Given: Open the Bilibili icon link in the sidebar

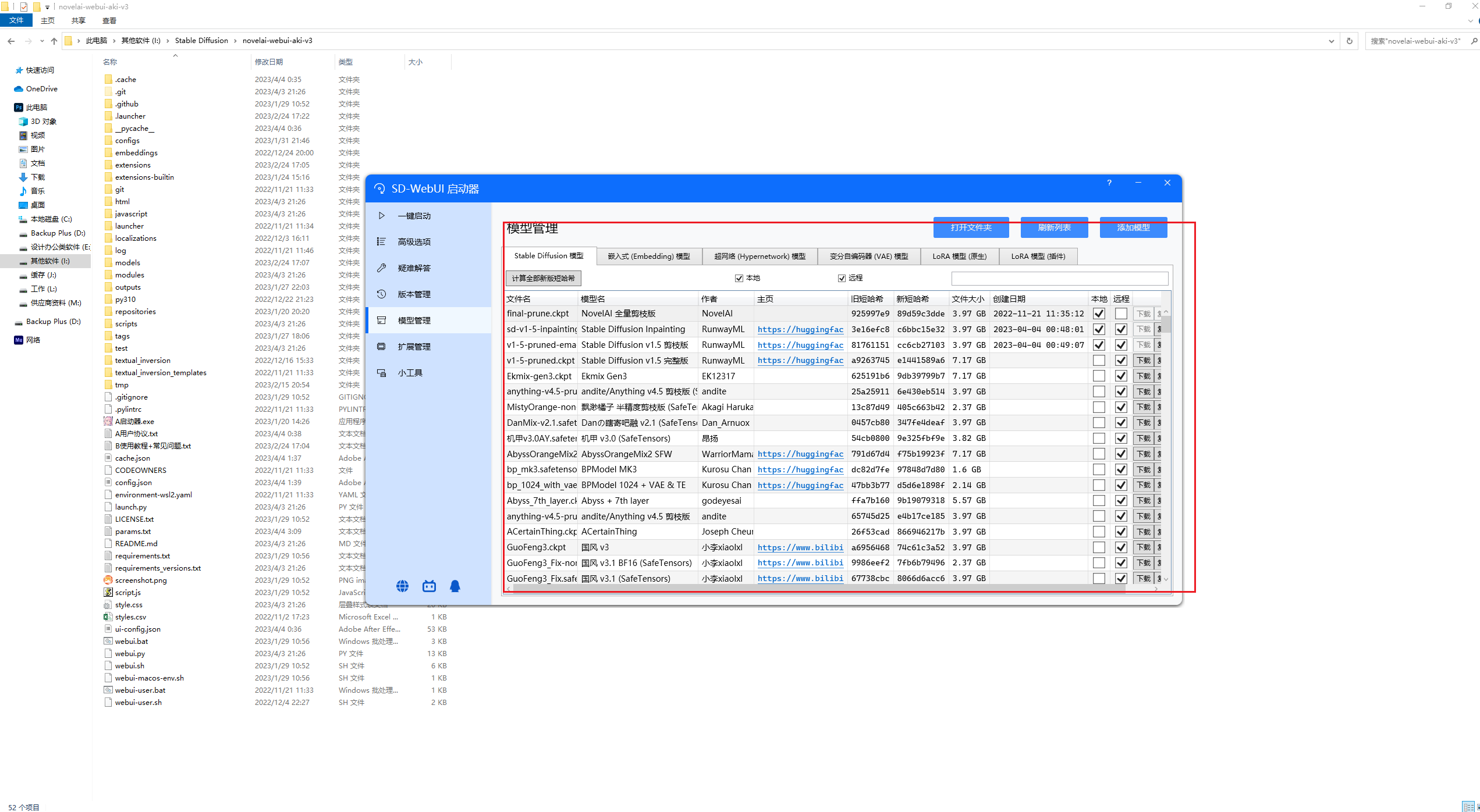Looking at the screenshot, I should tap(429, 586).
